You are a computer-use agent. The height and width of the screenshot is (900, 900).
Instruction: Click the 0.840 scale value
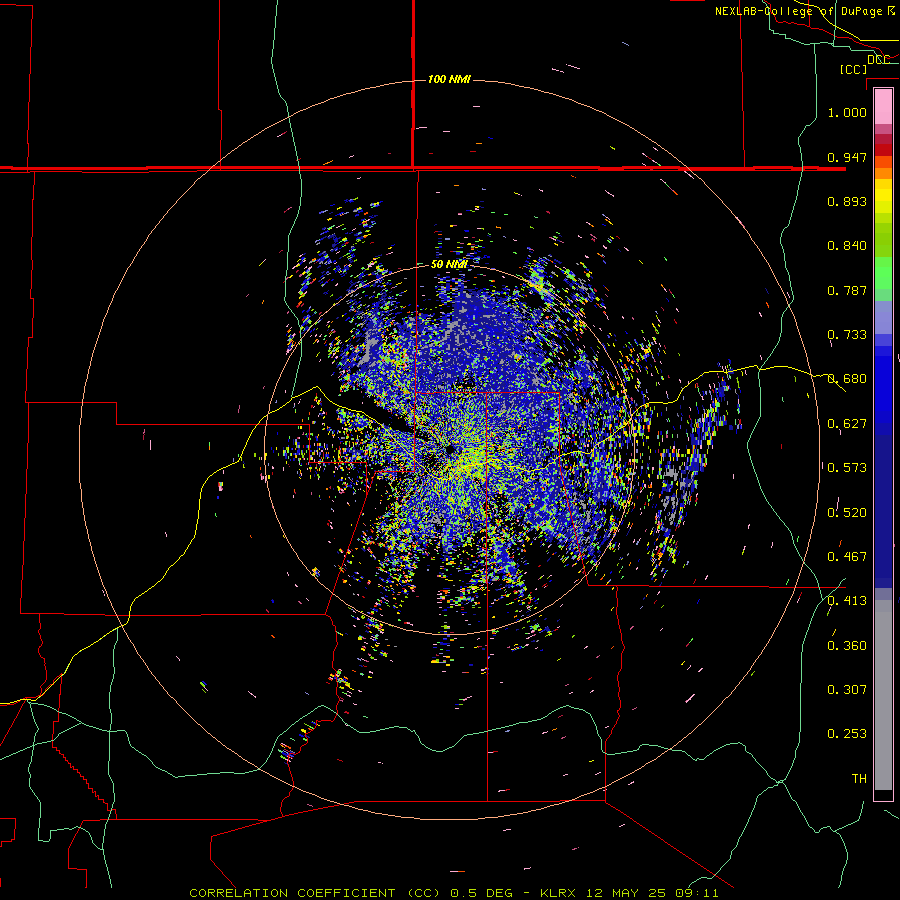[847, 246]
